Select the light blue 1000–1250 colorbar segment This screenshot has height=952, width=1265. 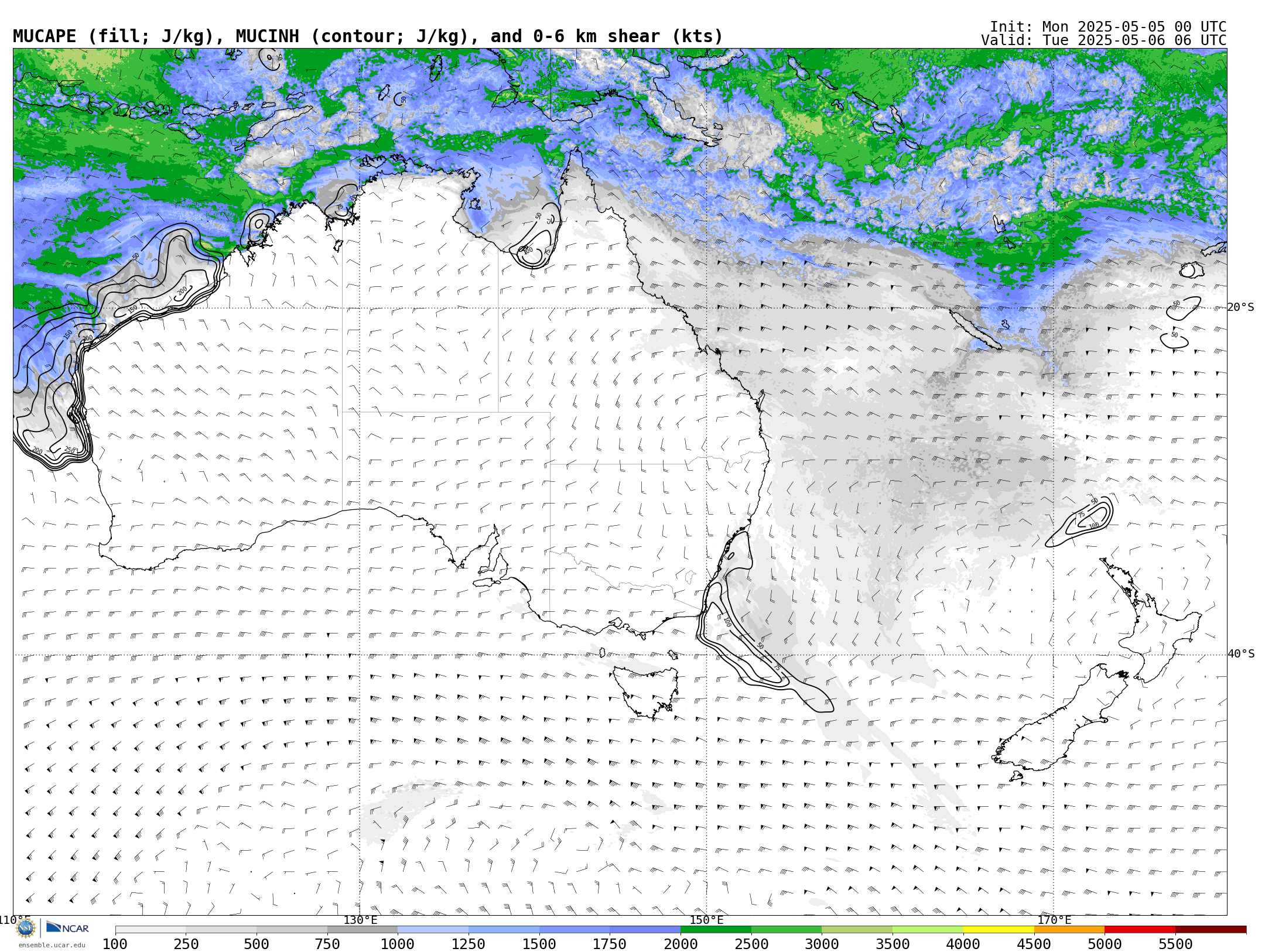(x=433, y=930)
